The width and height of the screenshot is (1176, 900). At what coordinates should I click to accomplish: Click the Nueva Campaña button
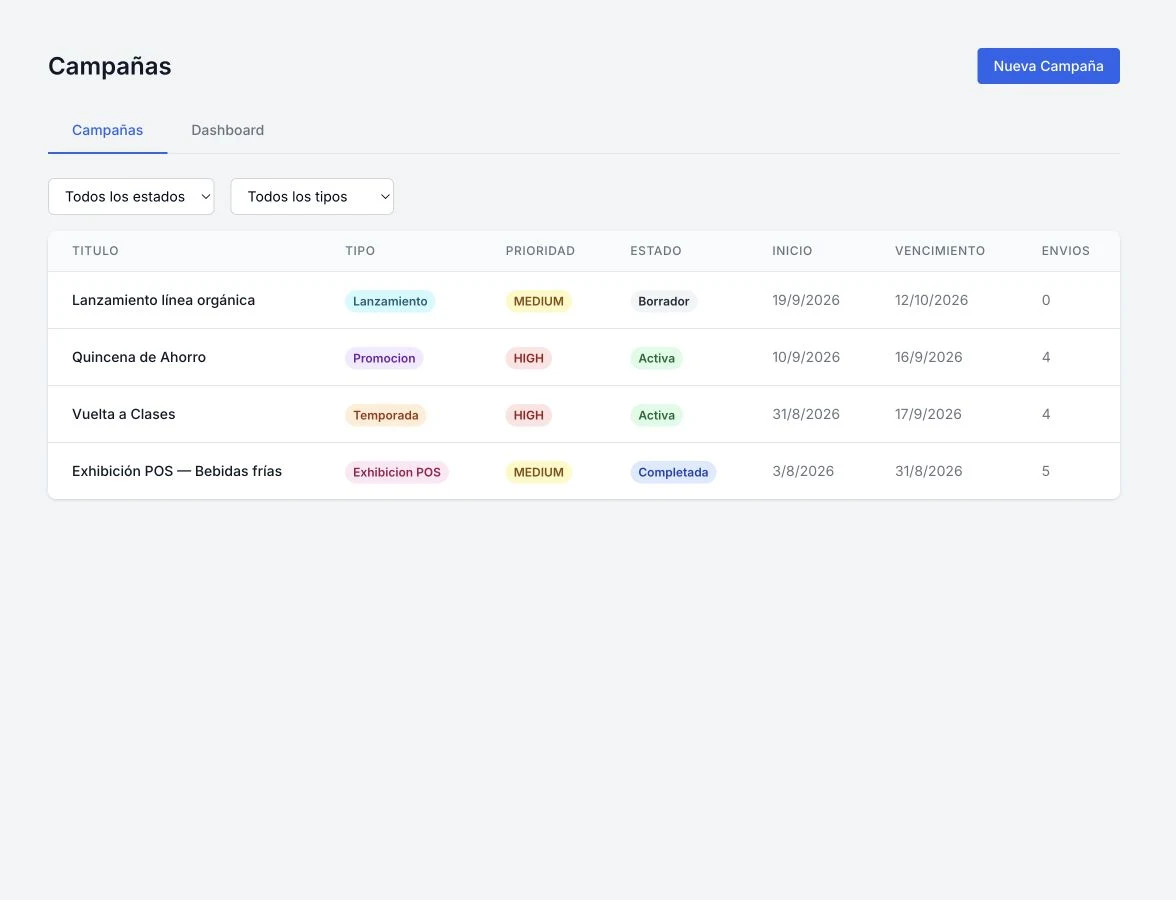click(1048, 66)
